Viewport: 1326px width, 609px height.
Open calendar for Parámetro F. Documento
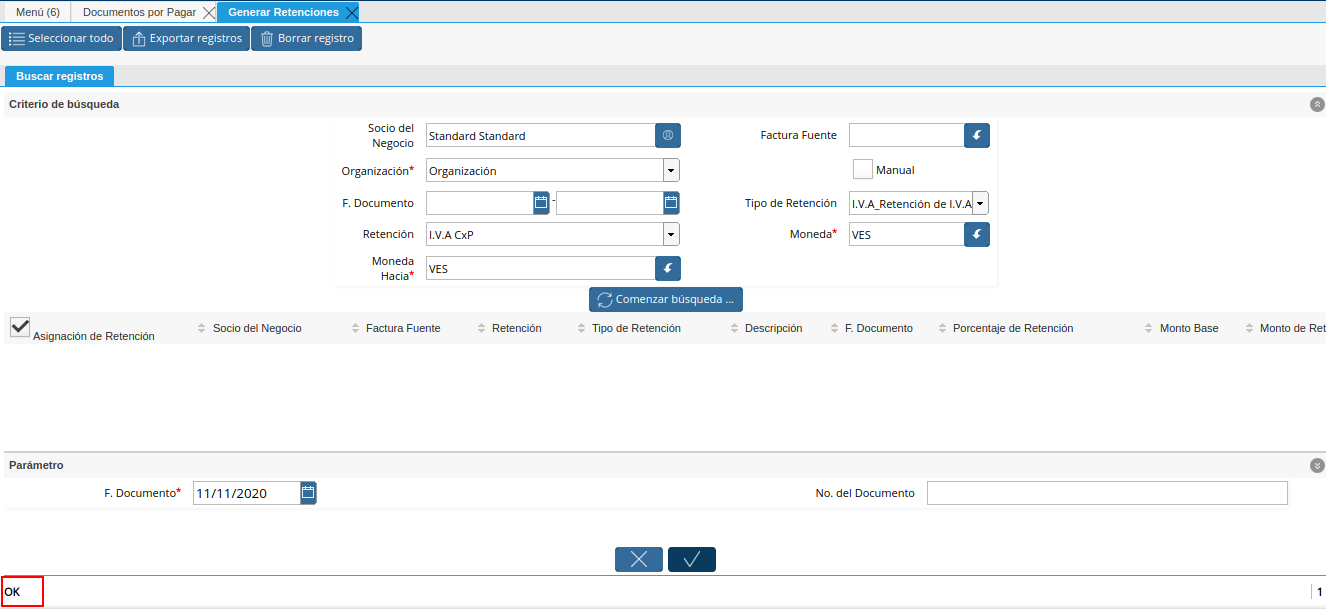308,492
